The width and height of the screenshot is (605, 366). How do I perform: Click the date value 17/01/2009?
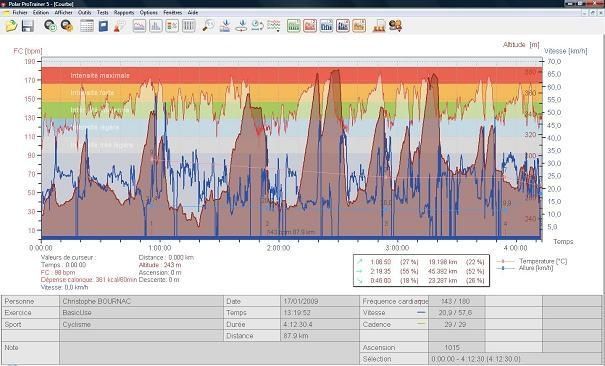pos(320,301)
